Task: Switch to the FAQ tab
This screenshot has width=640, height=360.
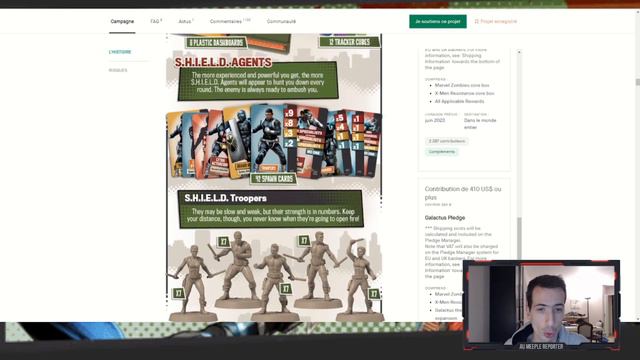Action: tap(156, 21)
